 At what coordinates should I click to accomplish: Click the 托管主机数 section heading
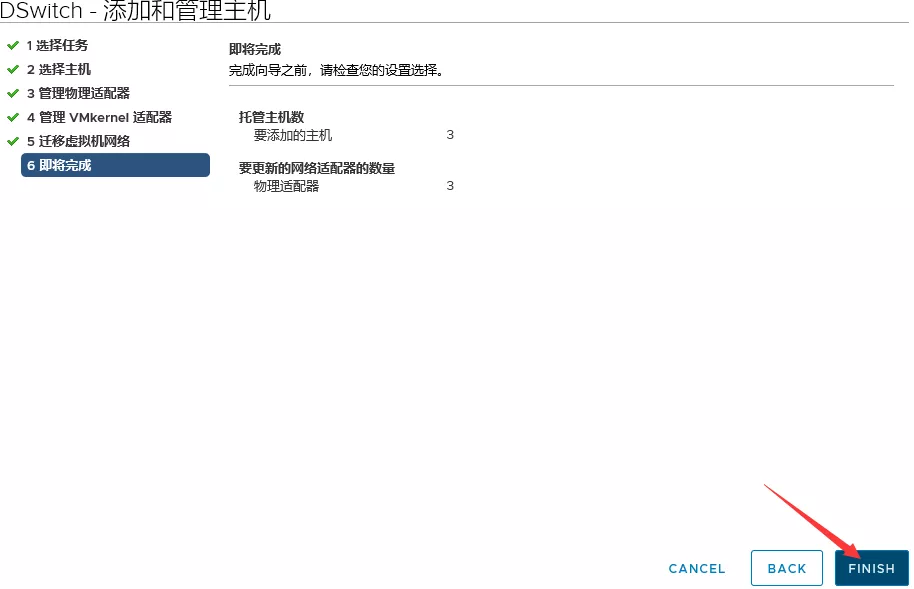(271, 118)
